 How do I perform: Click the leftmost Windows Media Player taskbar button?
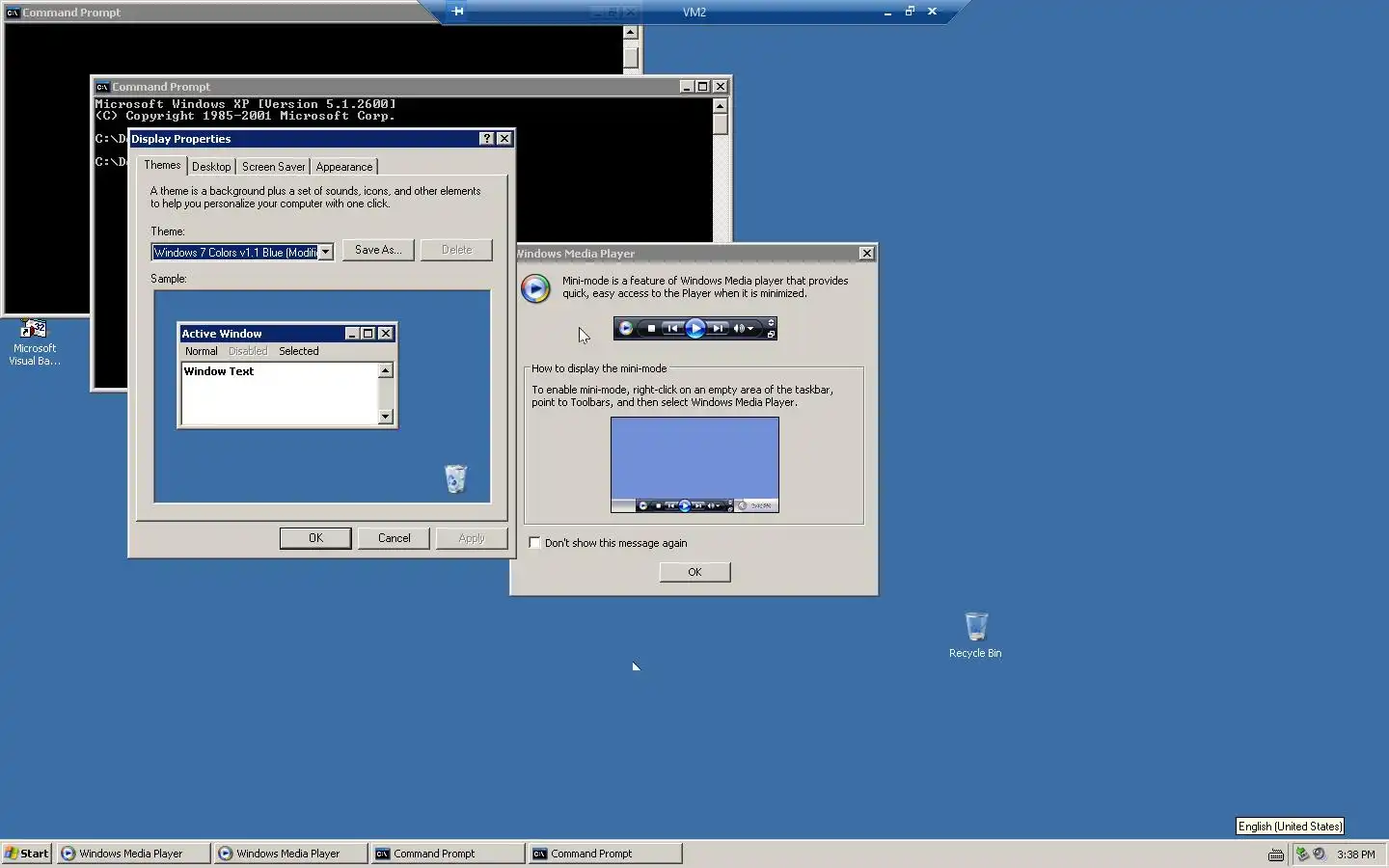133,854
